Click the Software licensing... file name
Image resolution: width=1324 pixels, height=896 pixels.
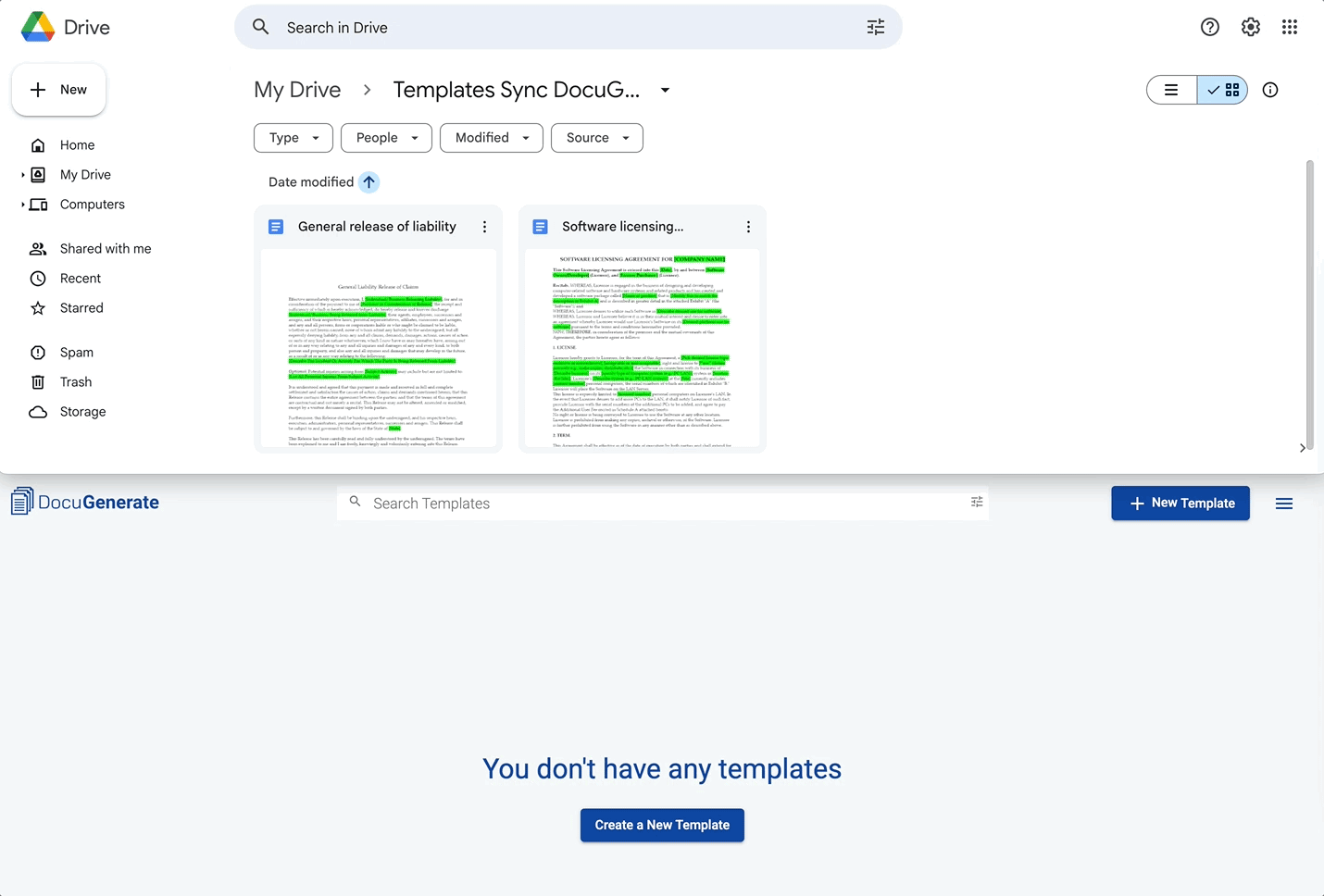[623, 227]
